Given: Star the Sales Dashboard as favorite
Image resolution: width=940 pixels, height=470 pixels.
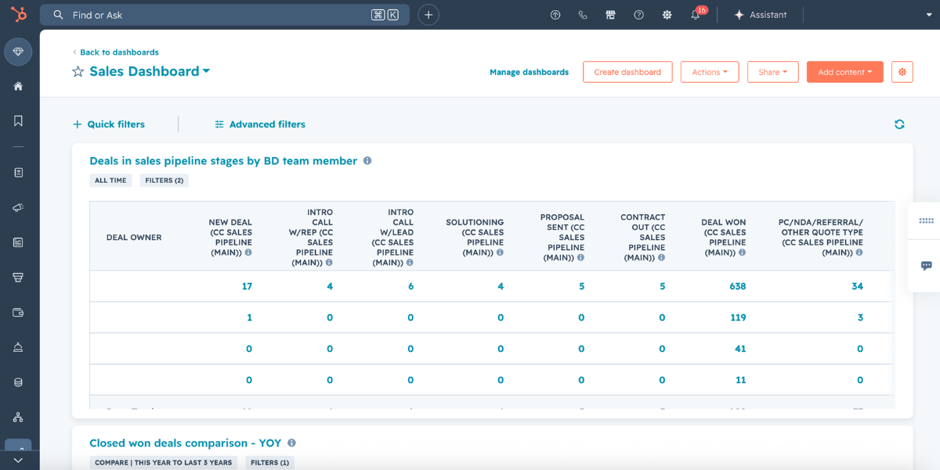Looking at the screenshot, I should pos(78,72).
